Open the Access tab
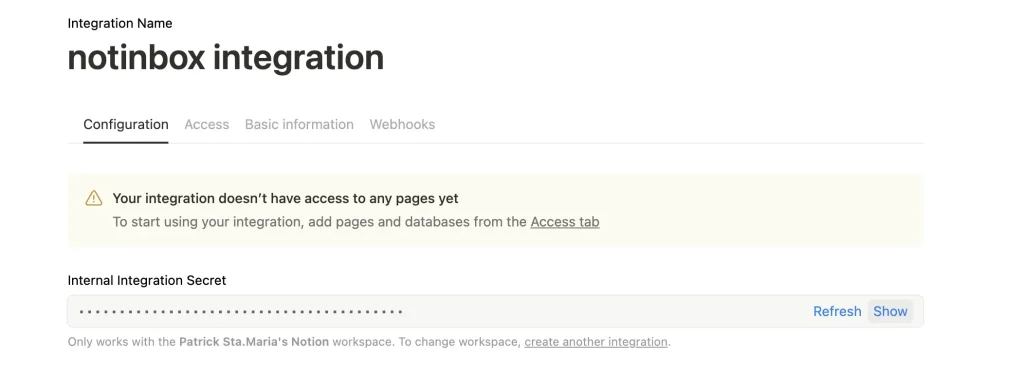 206,124
